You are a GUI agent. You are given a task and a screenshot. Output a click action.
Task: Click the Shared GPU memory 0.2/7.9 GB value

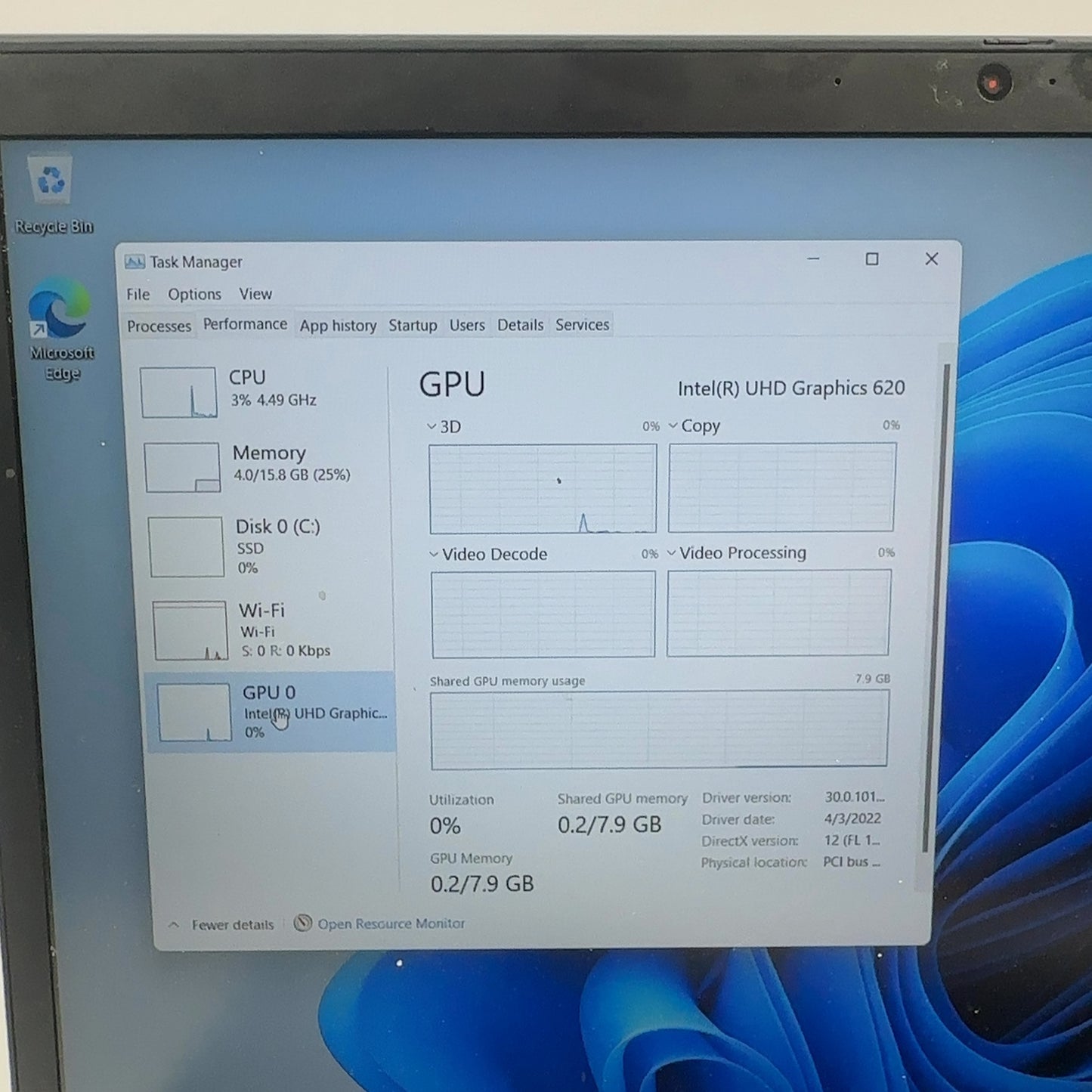point(609,825)
